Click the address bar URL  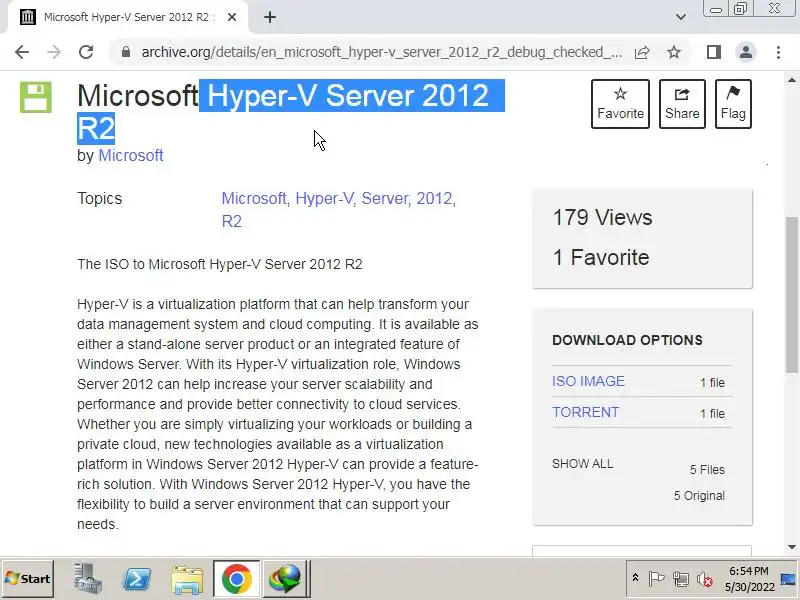point(382,52)
